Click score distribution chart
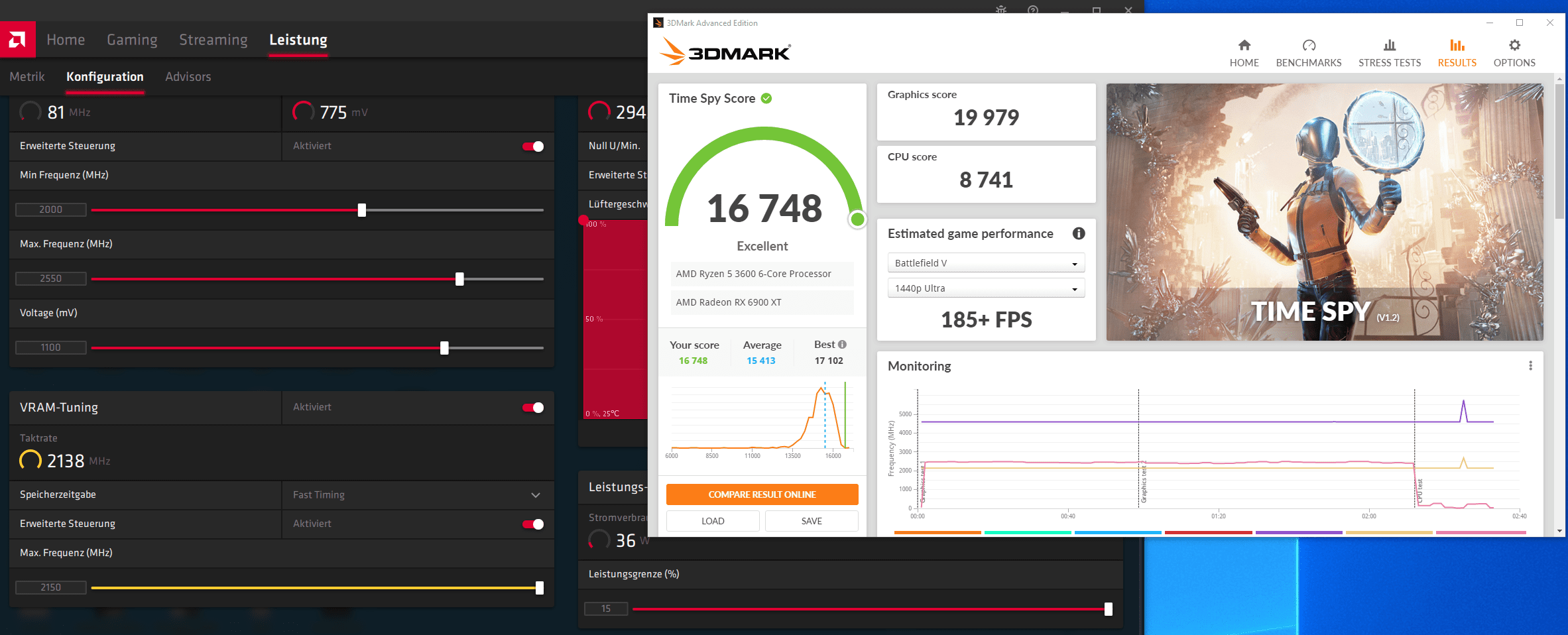This screenshot has width=1568, height=635. pos(761,419)
